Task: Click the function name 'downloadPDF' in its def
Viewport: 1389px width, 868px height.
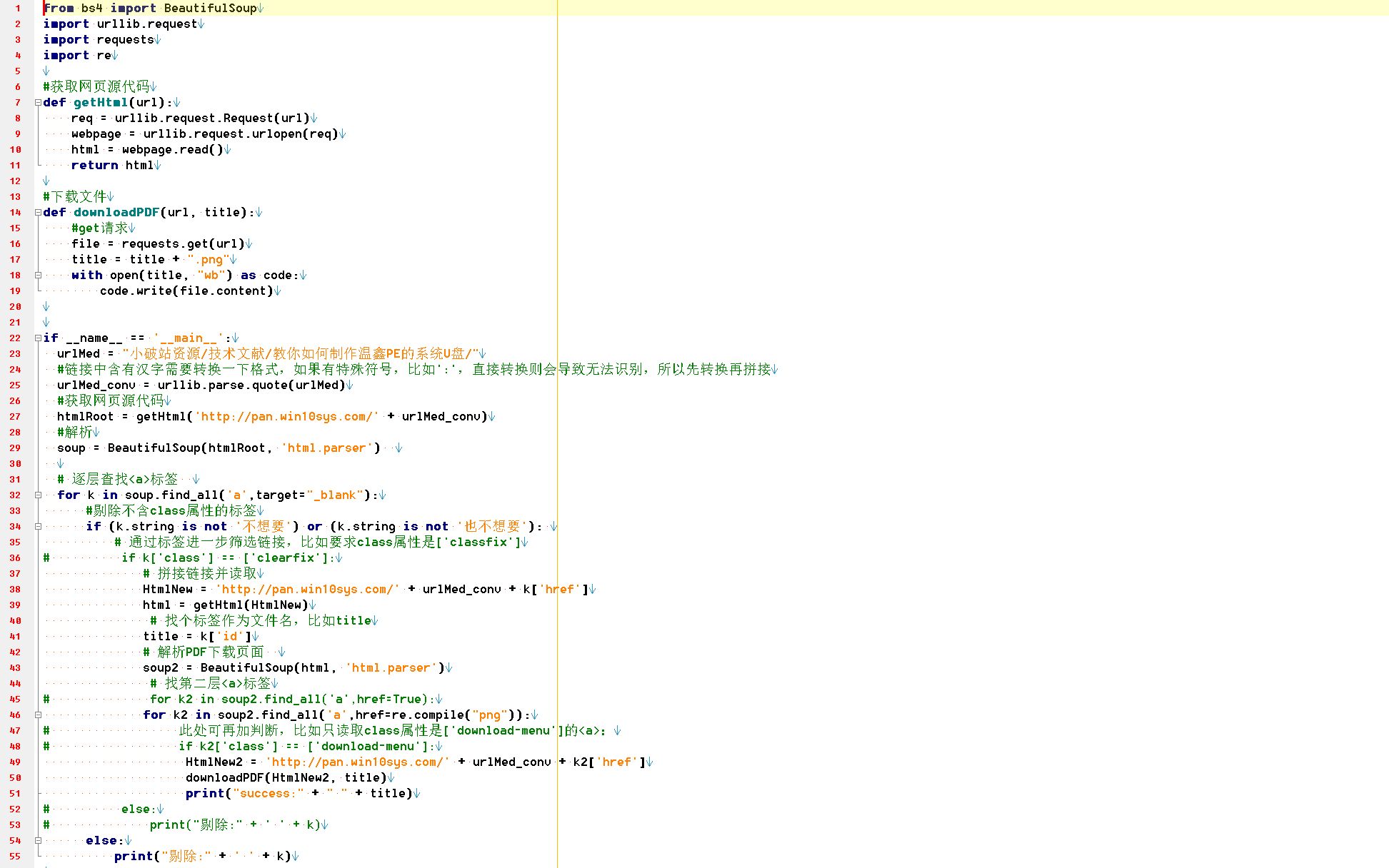Action: coord(116,212)
